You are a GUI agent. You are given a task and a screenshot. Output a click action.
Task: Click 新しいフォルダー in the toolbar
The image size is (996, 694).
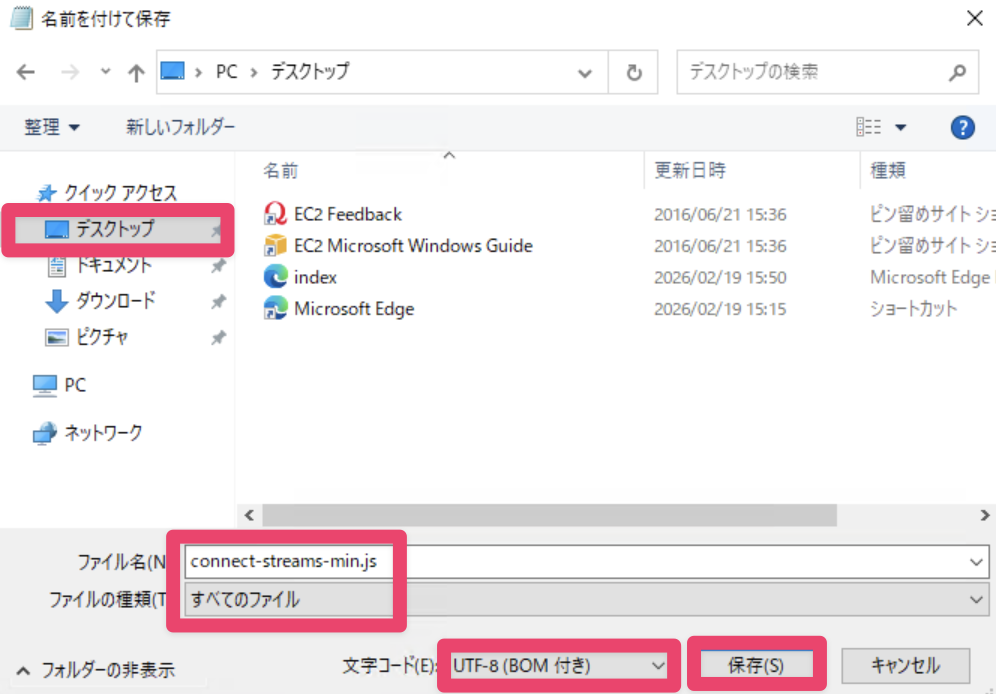coord(180,127)
